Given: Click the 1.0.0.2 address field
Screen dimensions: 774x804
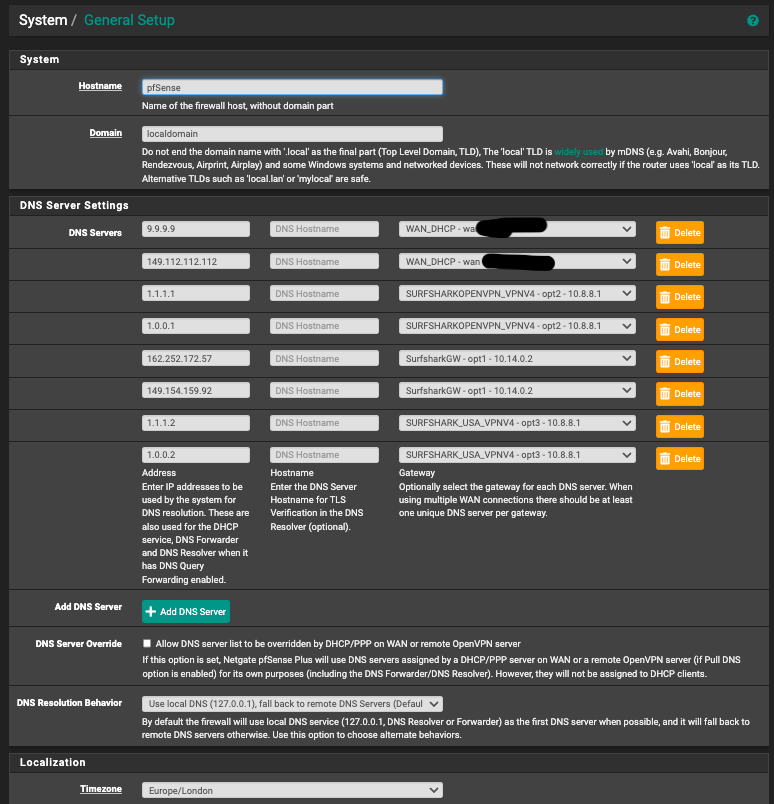Looking at the screenshot, I should tap(196, 455).
